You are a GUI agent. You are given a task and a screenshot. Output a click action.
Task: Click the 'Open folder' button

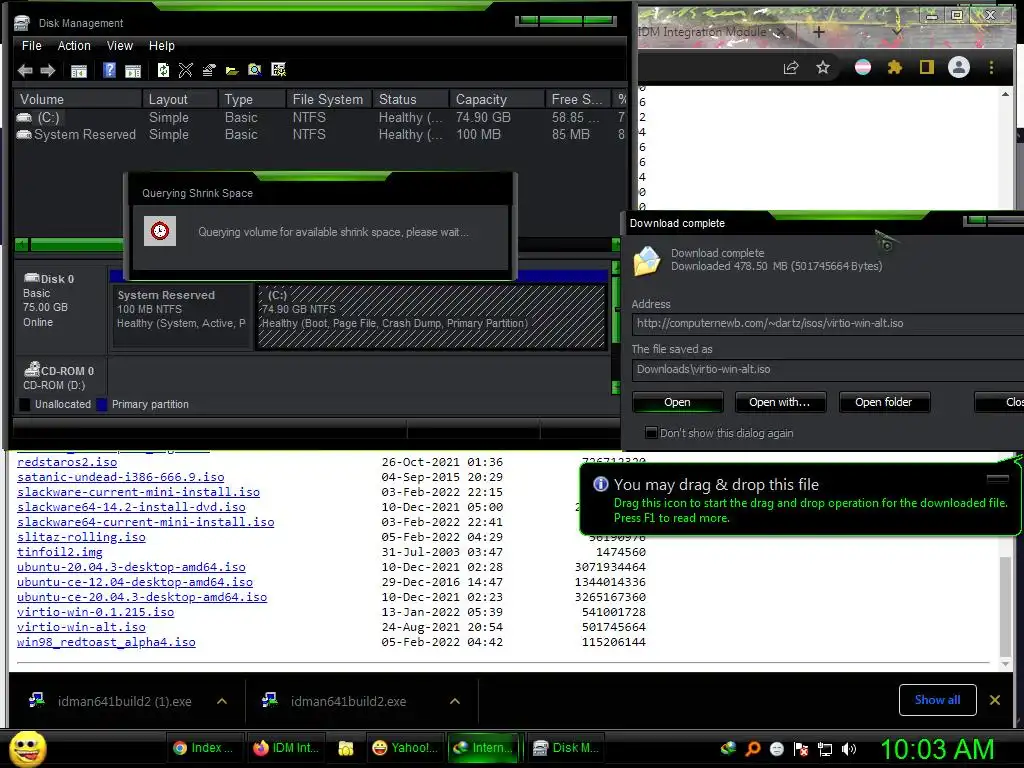coord(884,402)
